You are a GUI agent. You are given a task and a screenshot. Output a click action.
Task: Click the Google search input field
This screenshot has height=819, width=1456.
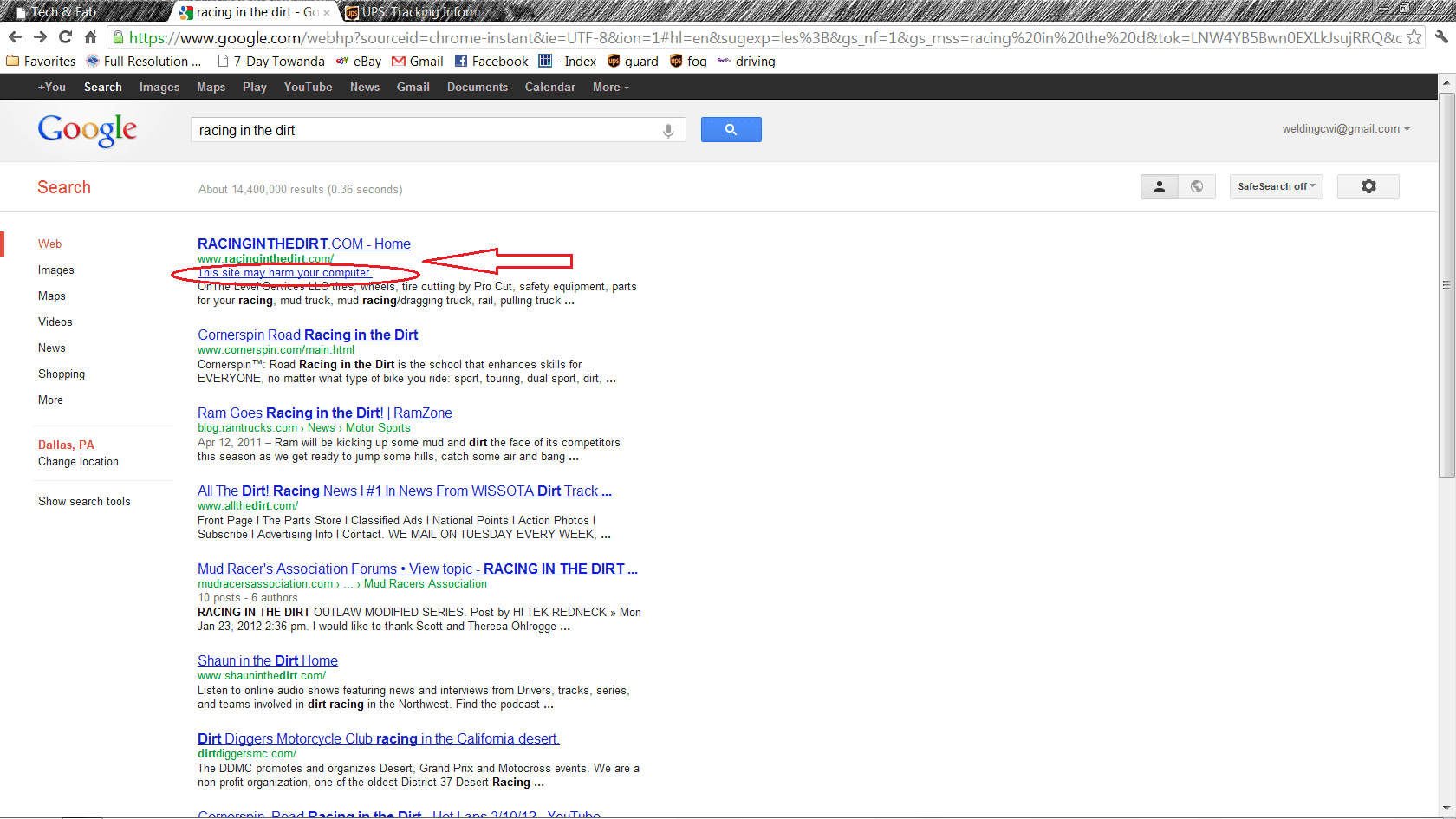coord(425,131)
